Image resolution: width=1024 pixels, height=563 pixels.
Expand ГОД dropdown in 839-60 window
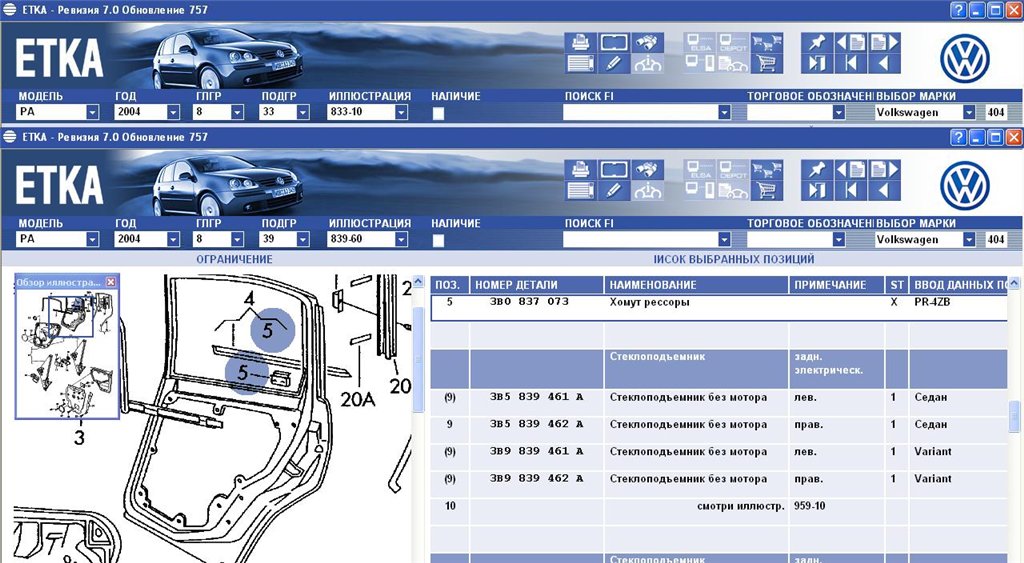[x=173, y=240]
